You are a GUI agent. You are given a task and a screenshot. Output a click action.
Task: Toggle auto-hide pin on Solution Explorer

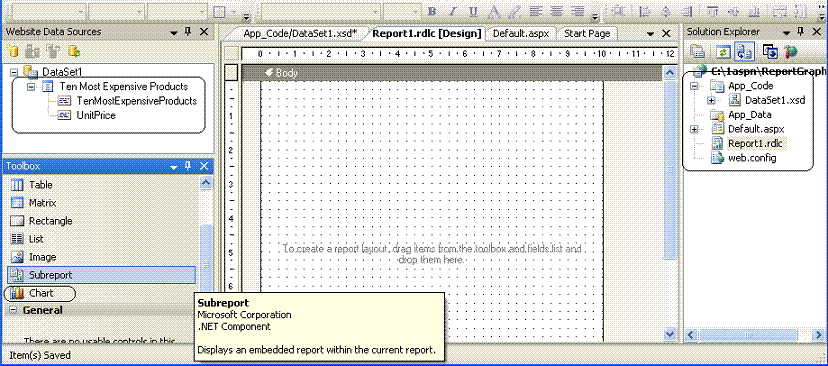point(801,32)
